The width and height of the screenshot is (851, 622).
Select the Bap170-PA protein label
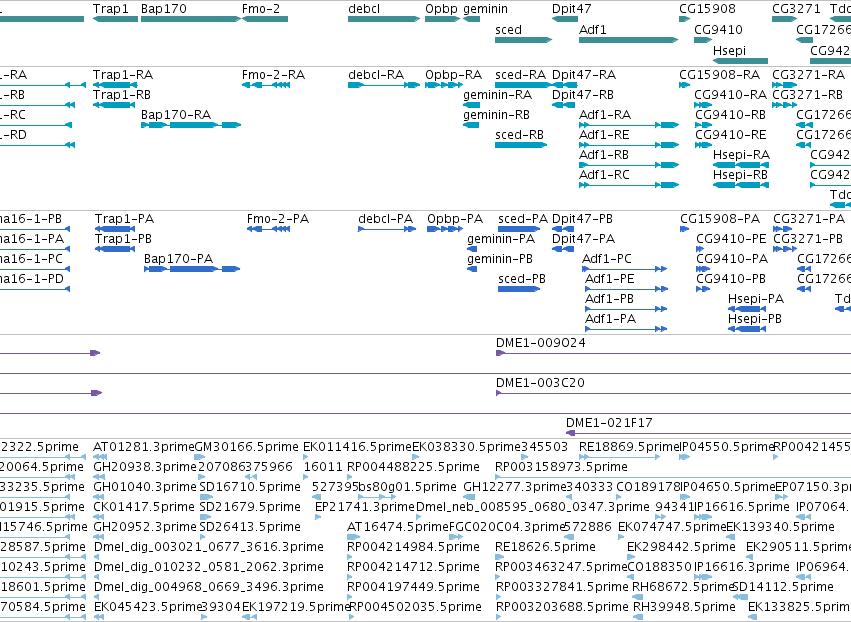point(178,259)
